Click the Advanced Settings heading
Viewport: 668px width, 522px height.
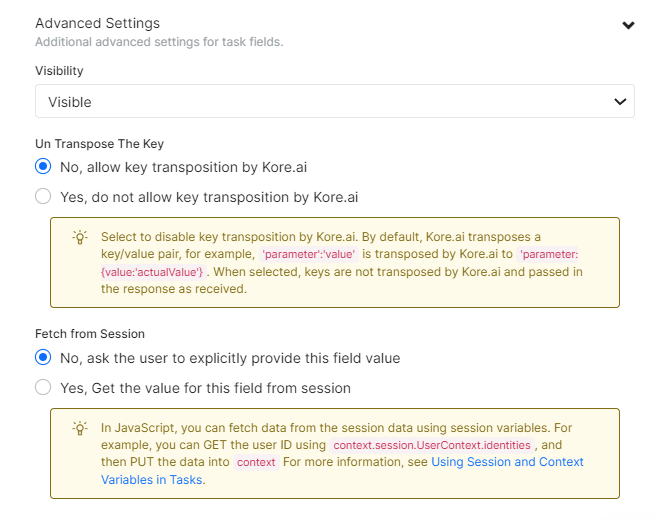[x=97, y=23]
